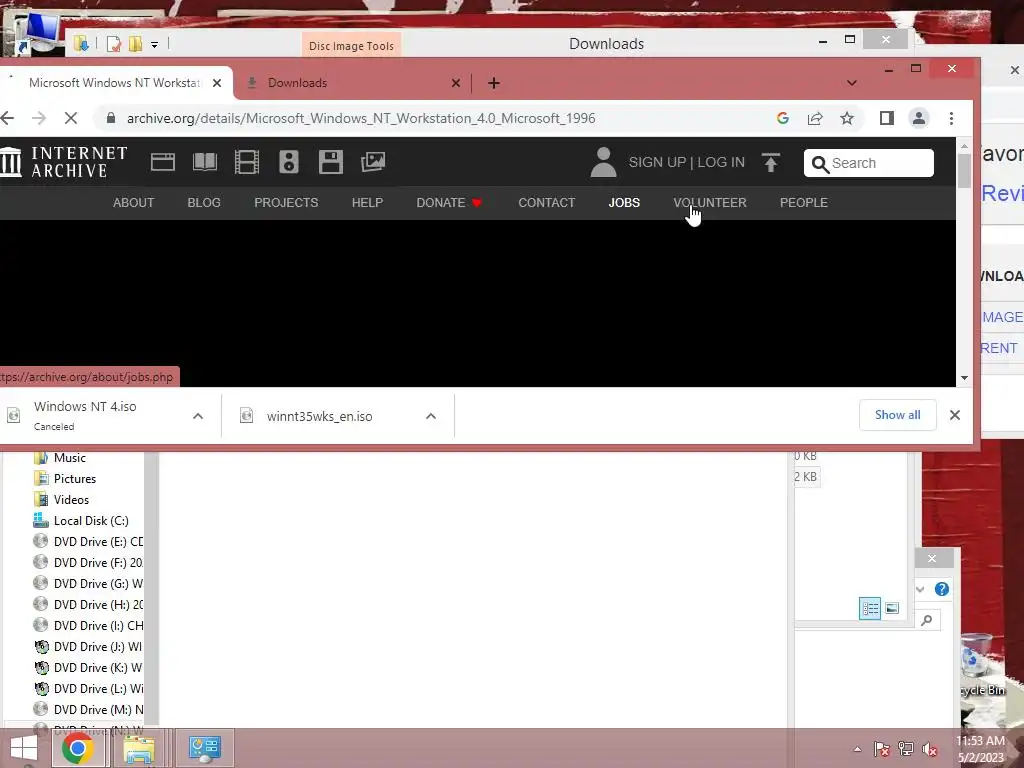The image size is (1024, 768).
Task: Click the upload arrow icon
Action: 771,162
